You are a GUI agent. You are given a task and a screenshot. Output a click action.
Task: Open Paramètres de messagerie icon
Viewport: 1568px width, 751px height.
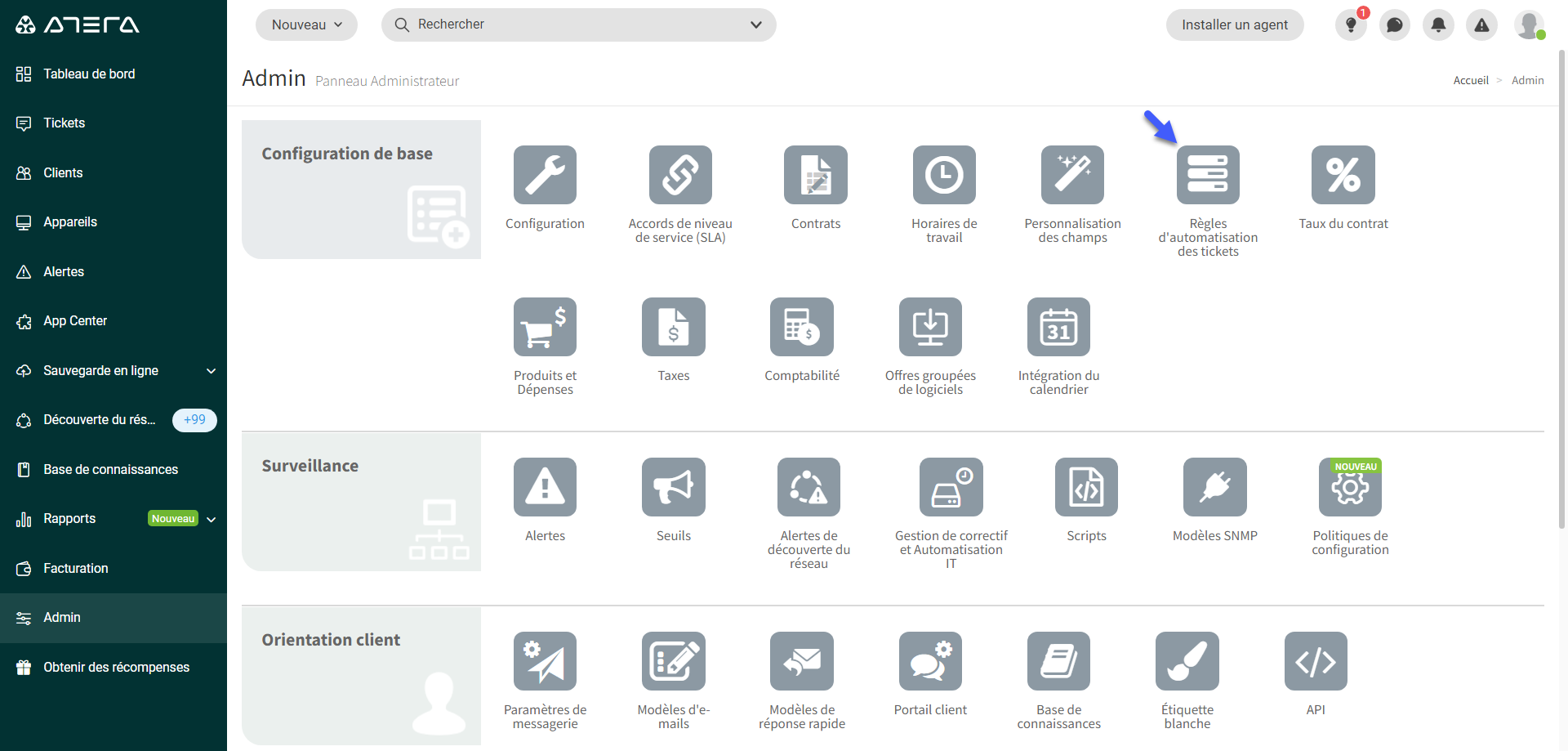[545, 661]
